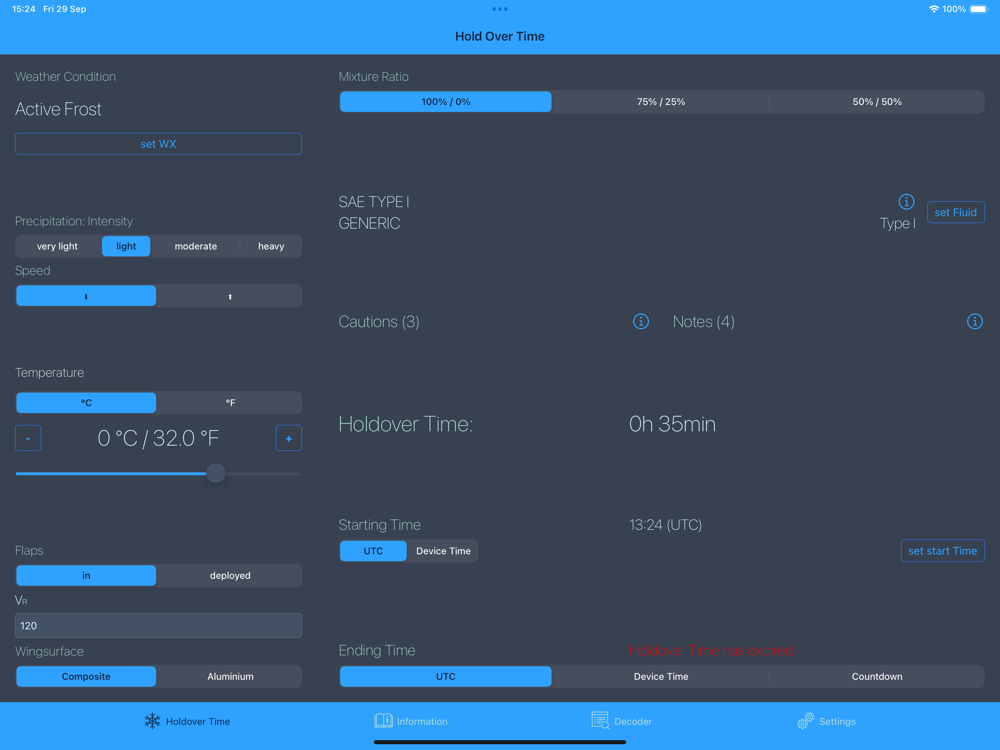1000x750 pixels.
Task: Show Ending Time as Countdown
Action: 877,677
